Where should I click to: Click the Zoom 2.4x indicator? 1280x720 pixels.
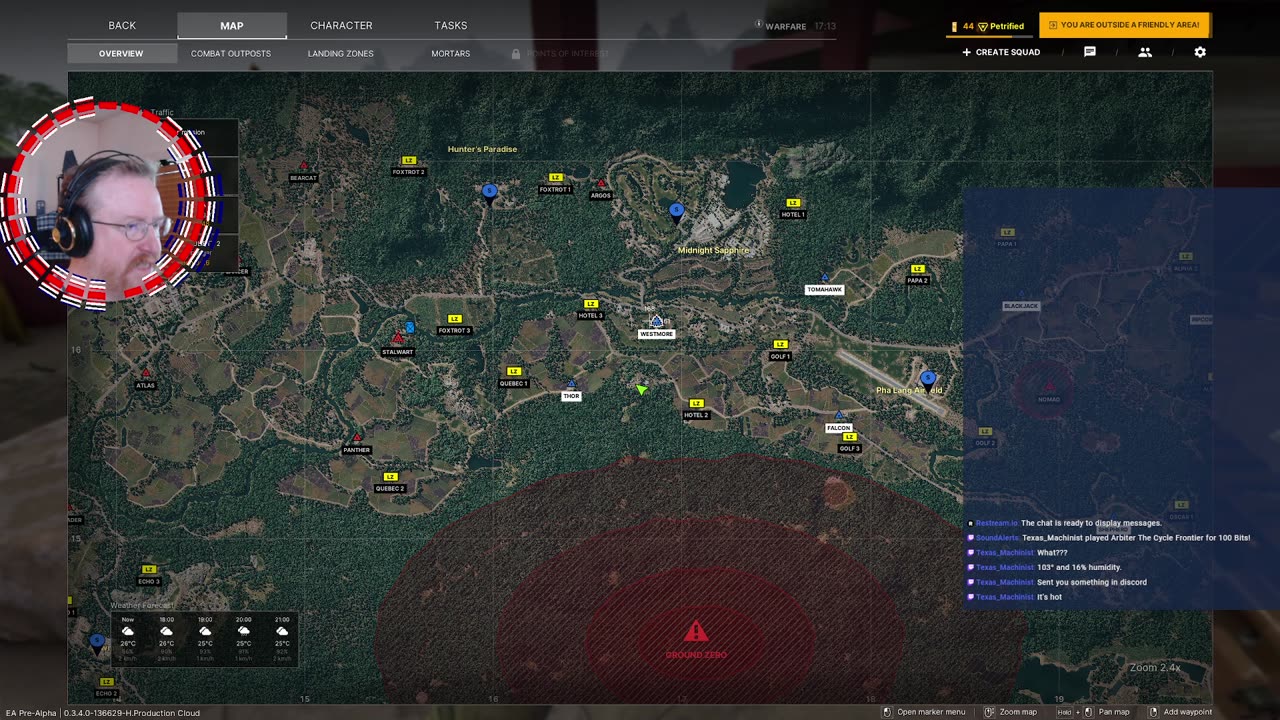[1155, 667]
